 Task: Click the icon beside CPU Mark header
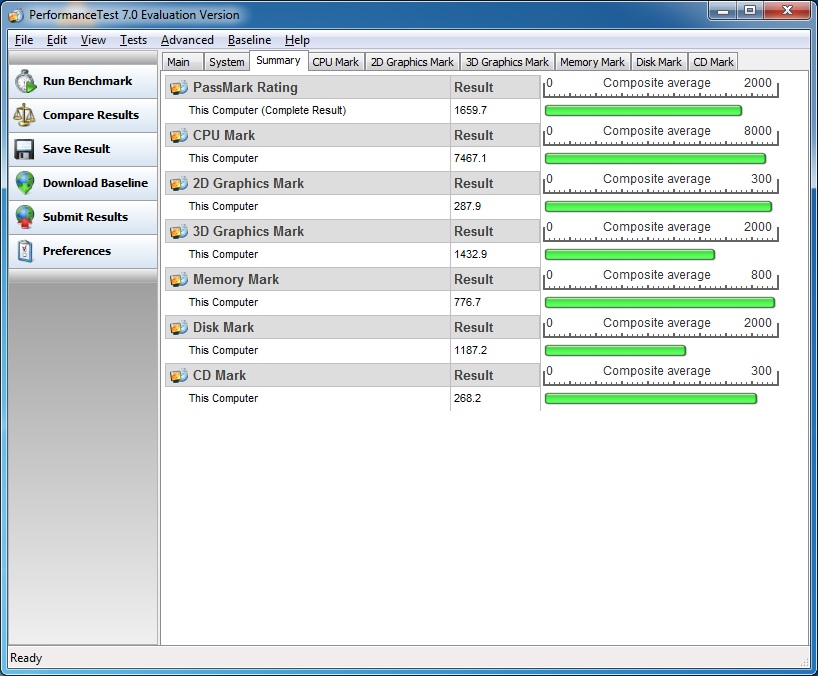pos(178,136)
